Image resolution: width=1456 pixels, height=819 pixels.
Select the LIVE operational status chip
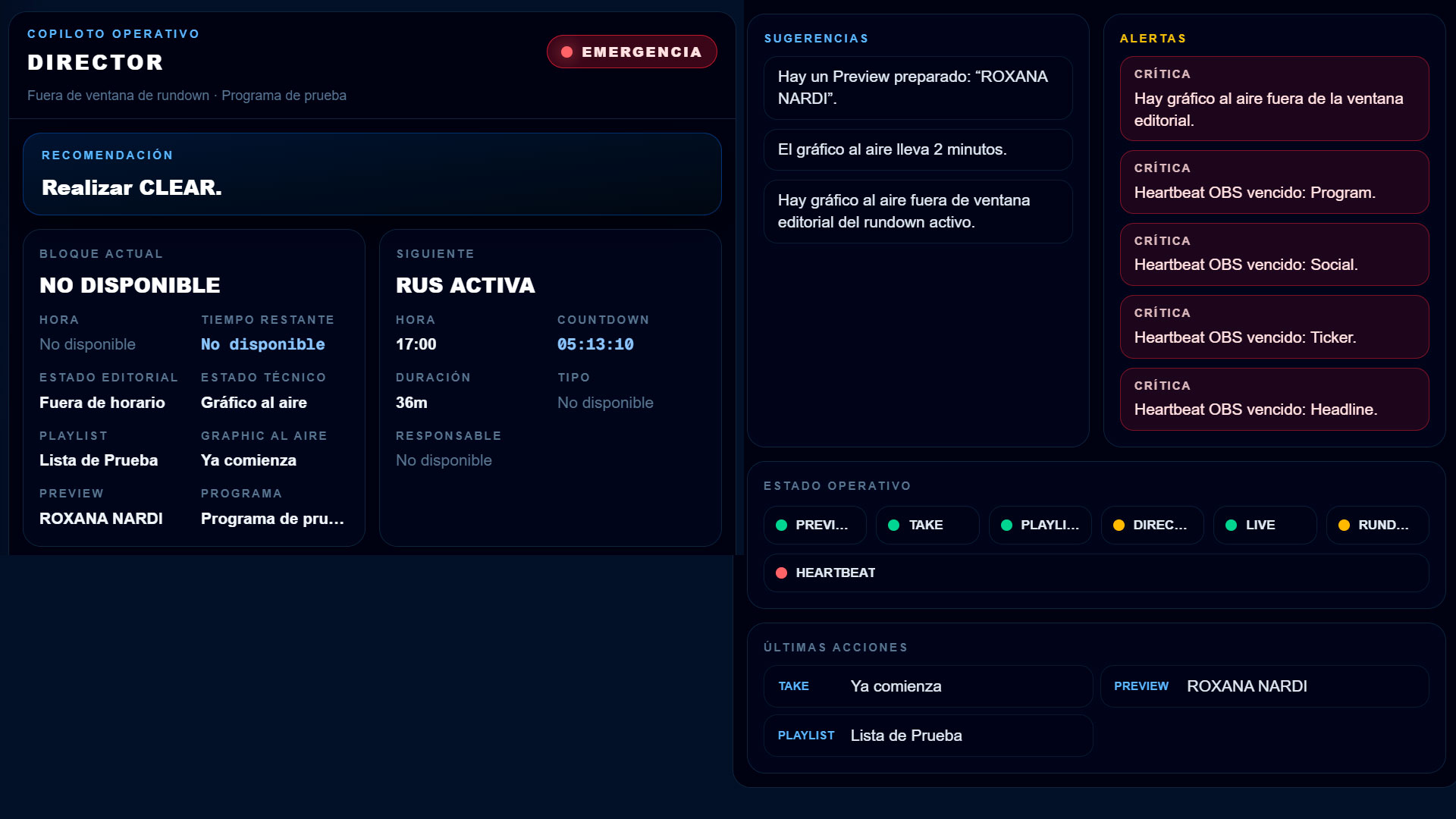point(1265,525)
